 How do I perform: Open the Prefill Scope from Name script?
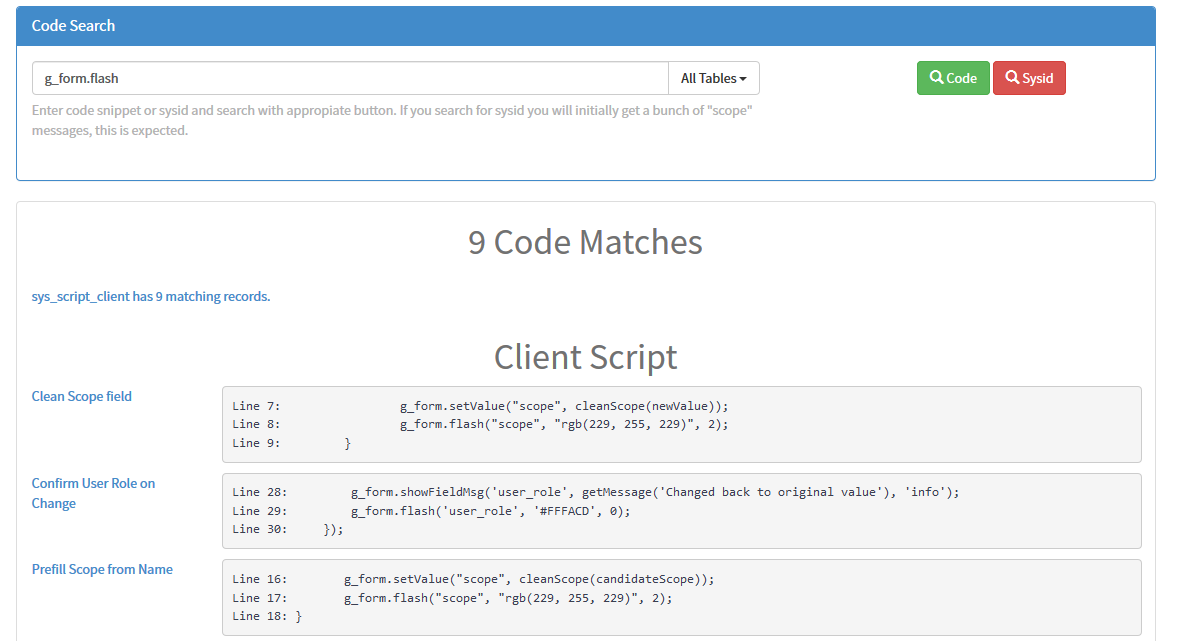pyautogui.click(x=101, y=569)
